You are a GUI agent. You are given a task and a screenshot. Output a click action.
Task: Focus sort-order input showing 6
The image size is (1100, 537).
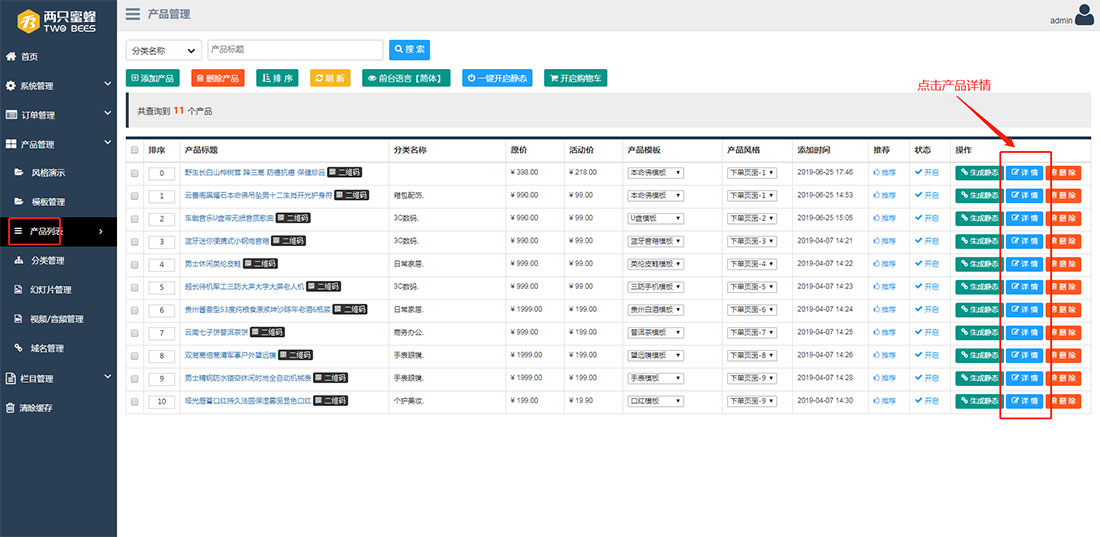pyautogui.click(x=161, y=310)
